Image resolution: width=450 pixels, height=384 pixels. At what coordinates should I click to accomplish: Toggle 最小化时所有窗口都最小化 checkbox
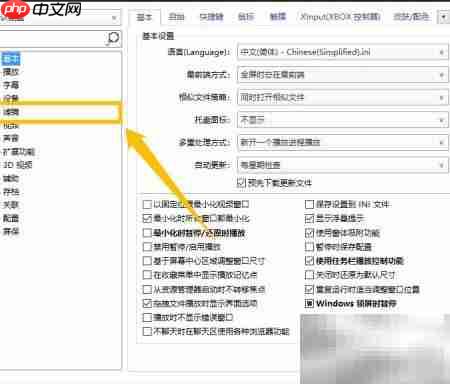point(147,218)
